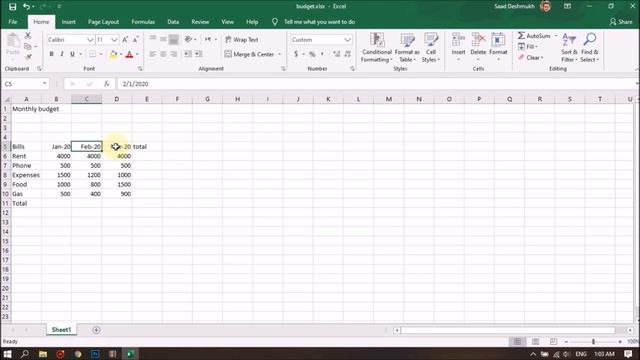Paste from the clipboard

coord(13,44)
